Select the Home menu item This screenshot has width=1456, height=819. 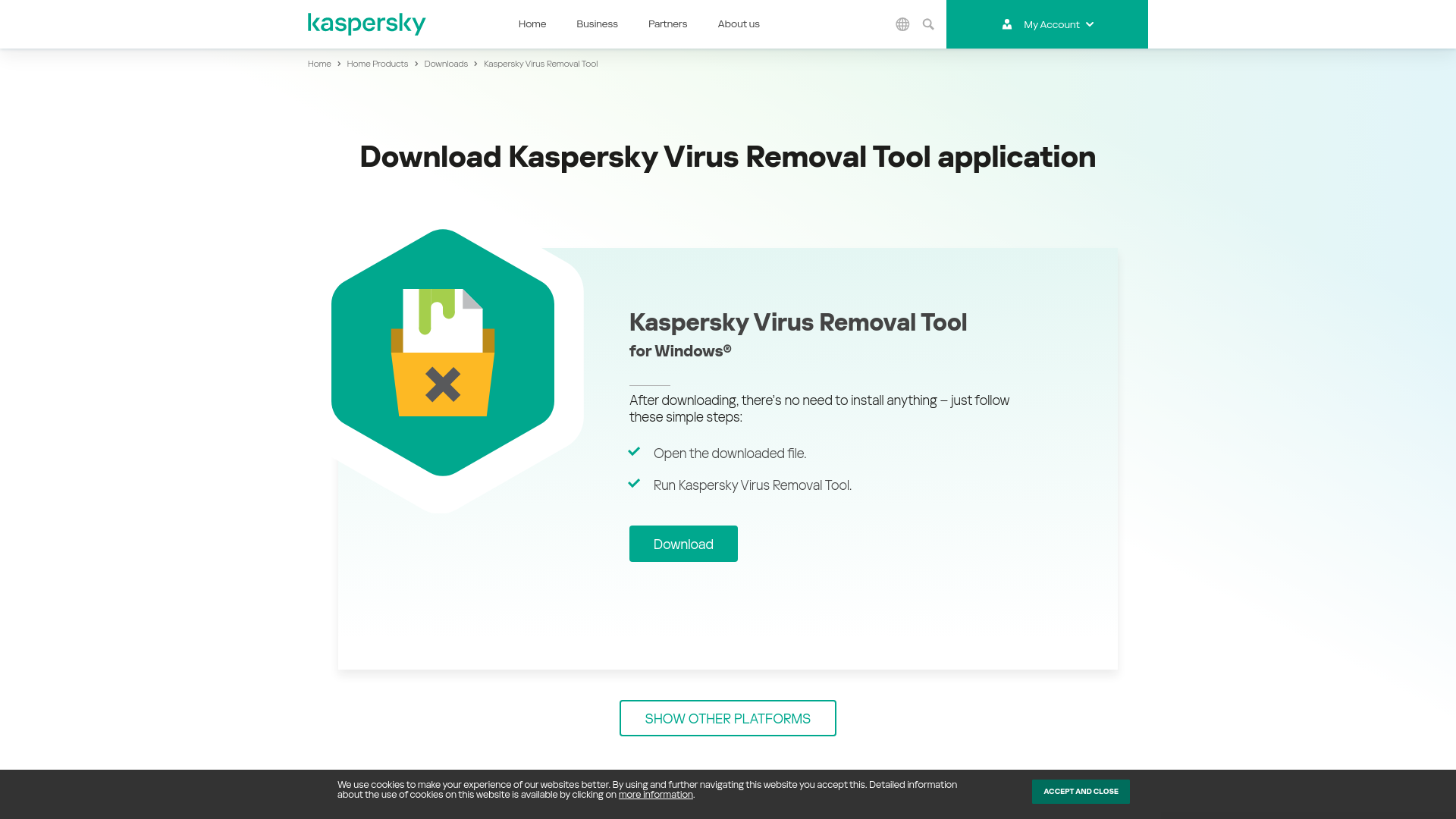(532, 24)
